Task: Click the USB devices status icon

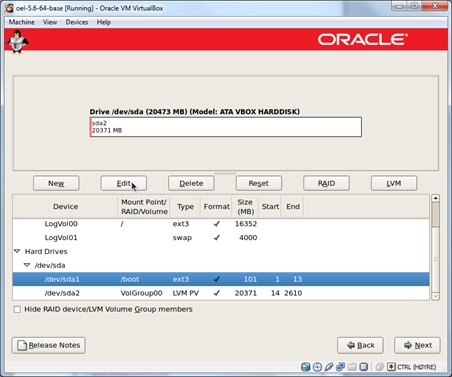Action: click(x=329, y=367)
